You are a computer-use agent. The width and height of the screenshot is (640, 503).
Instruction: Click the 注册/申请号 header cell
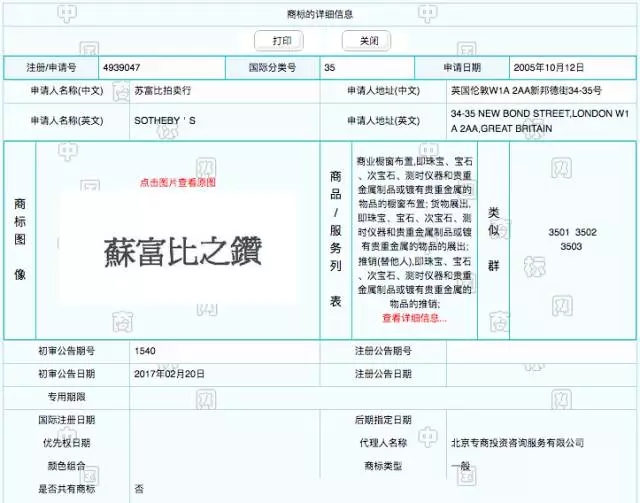[x=51, y=67]
